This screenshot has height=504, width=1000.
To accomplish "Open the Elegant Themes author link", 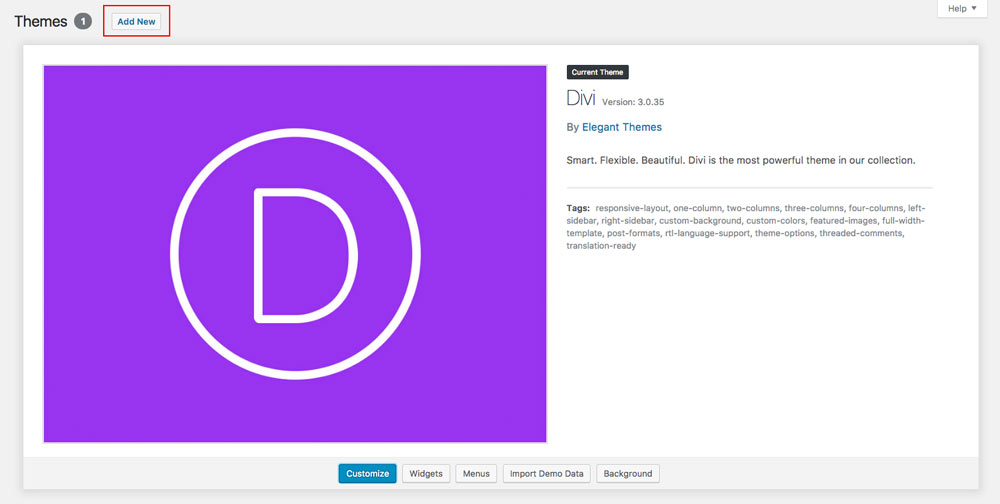I will click(x=621, y=127).
